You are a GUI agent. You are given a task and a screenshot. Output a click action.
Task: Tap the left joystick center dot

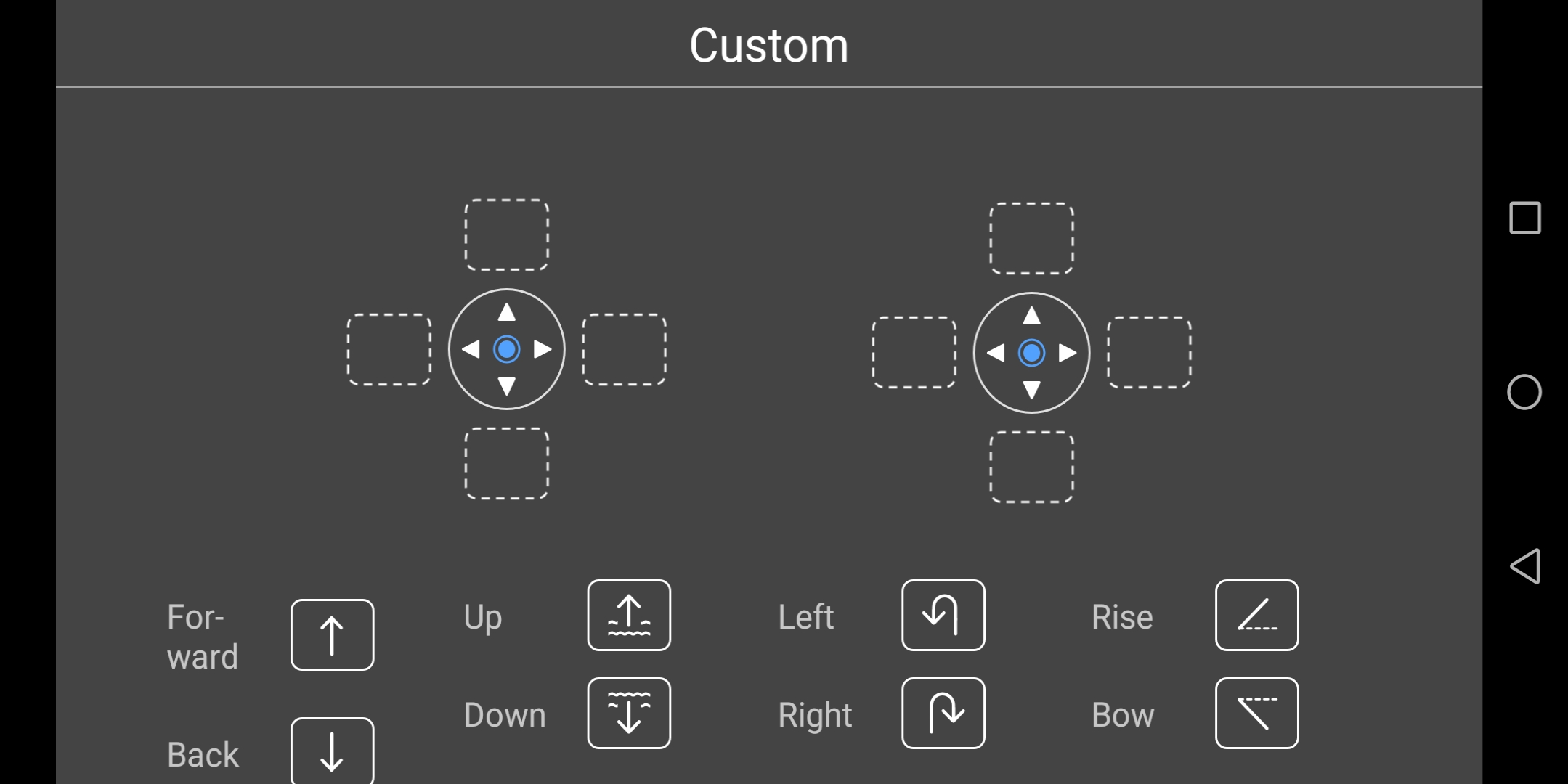pyautogui.click(x=507, y=349)
